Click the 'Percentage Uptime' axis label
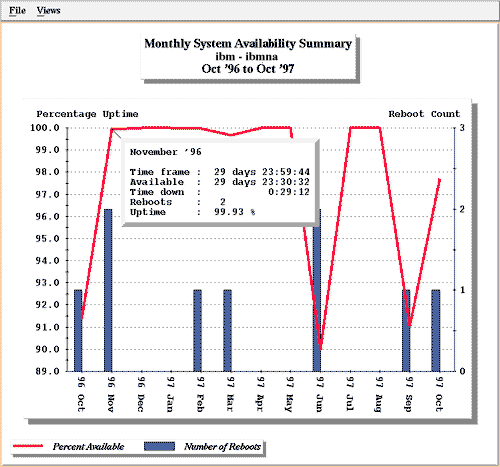This screenshot has height=467, width=500. point(87,114)
